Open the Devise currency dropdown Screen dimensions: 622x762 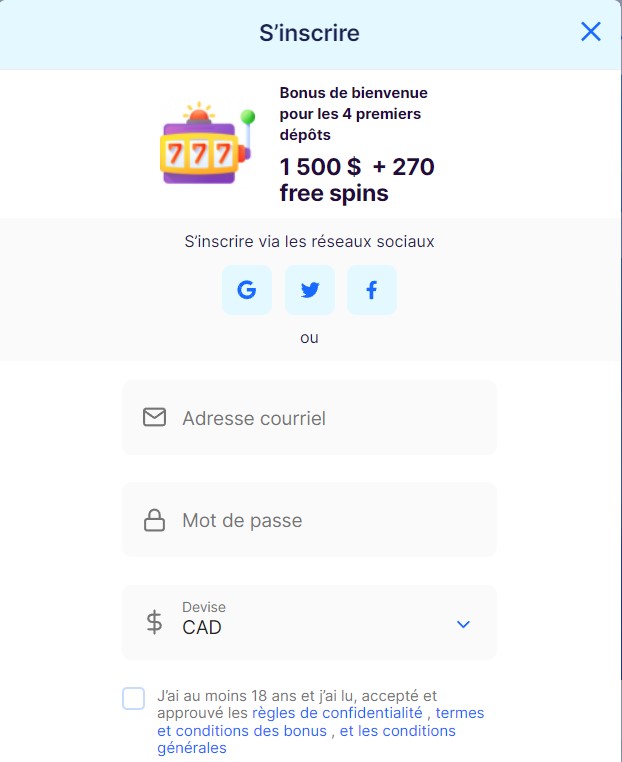[x=309, y=622]
